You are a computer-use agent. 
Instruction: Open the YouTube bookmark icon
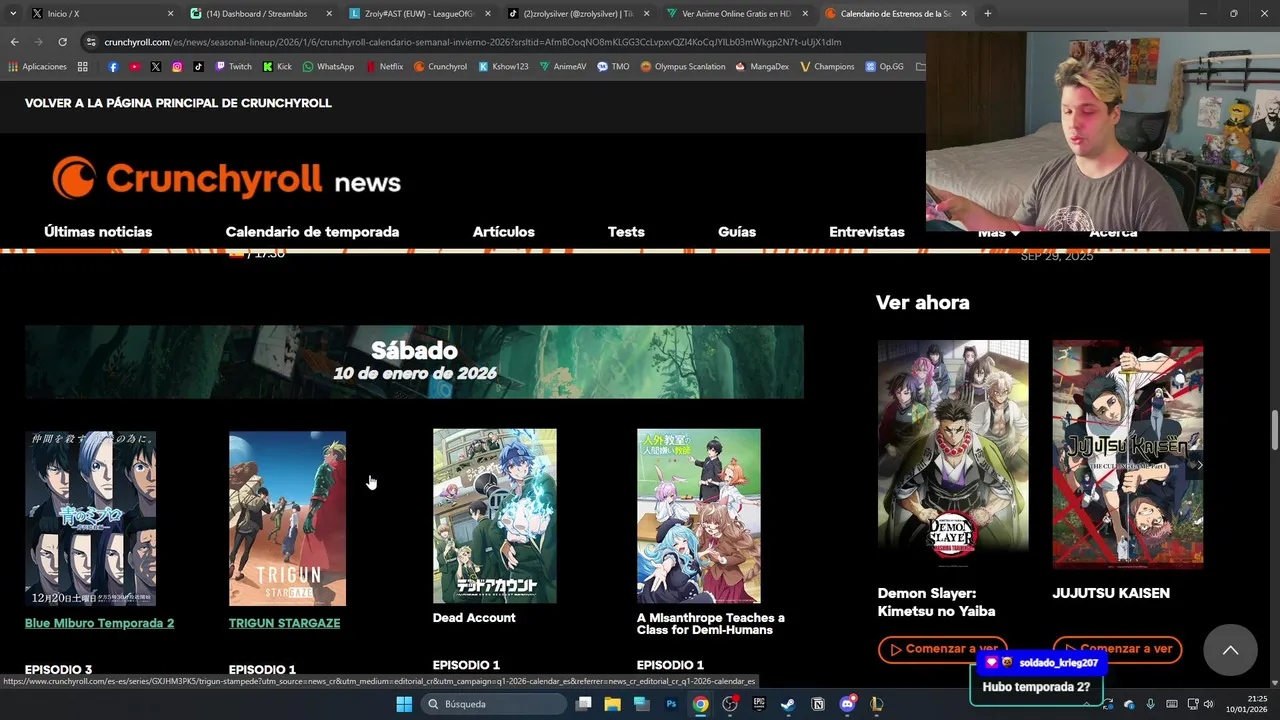134,67
